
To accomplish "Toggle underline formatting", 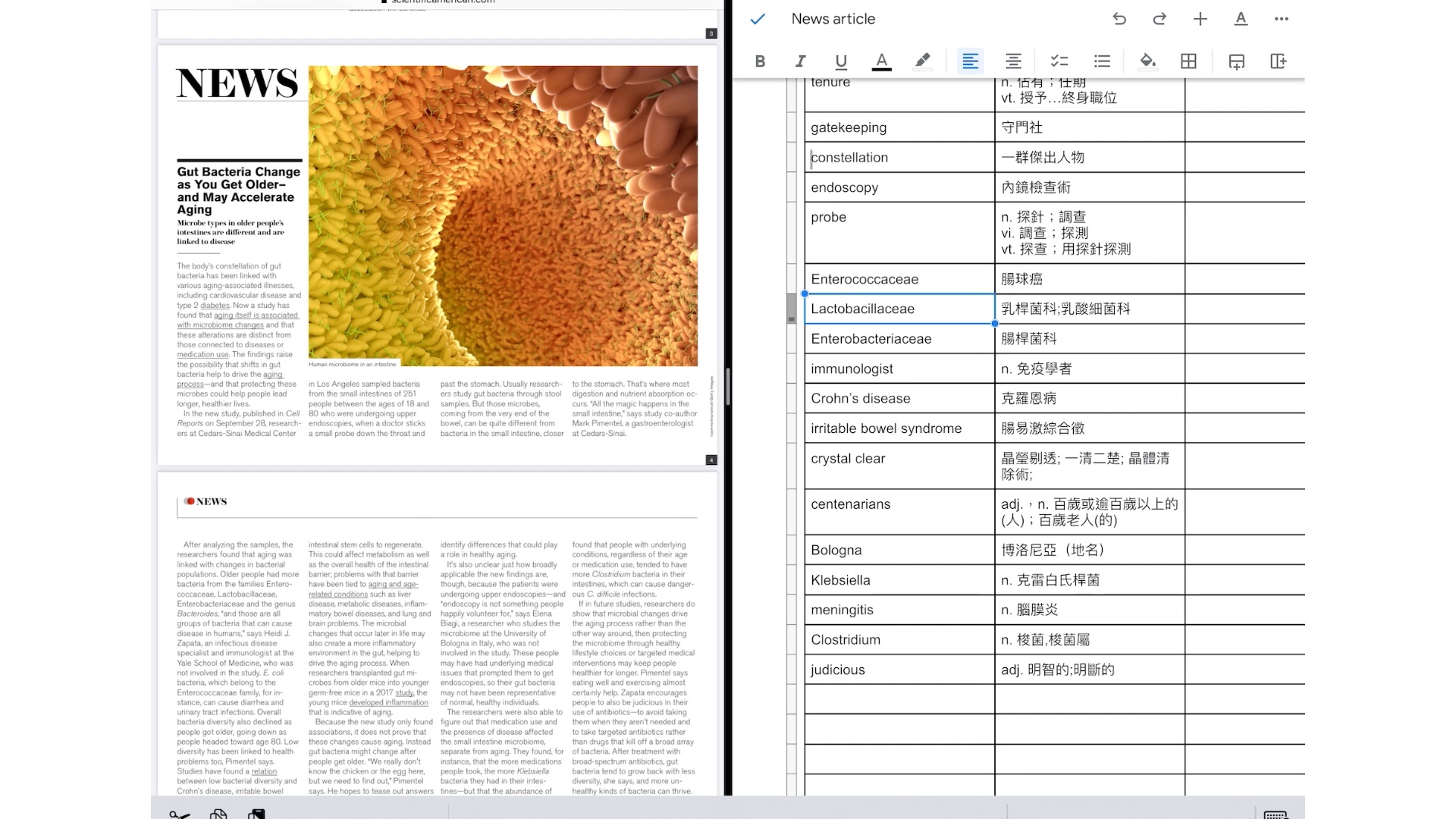I will pos(840,61).
